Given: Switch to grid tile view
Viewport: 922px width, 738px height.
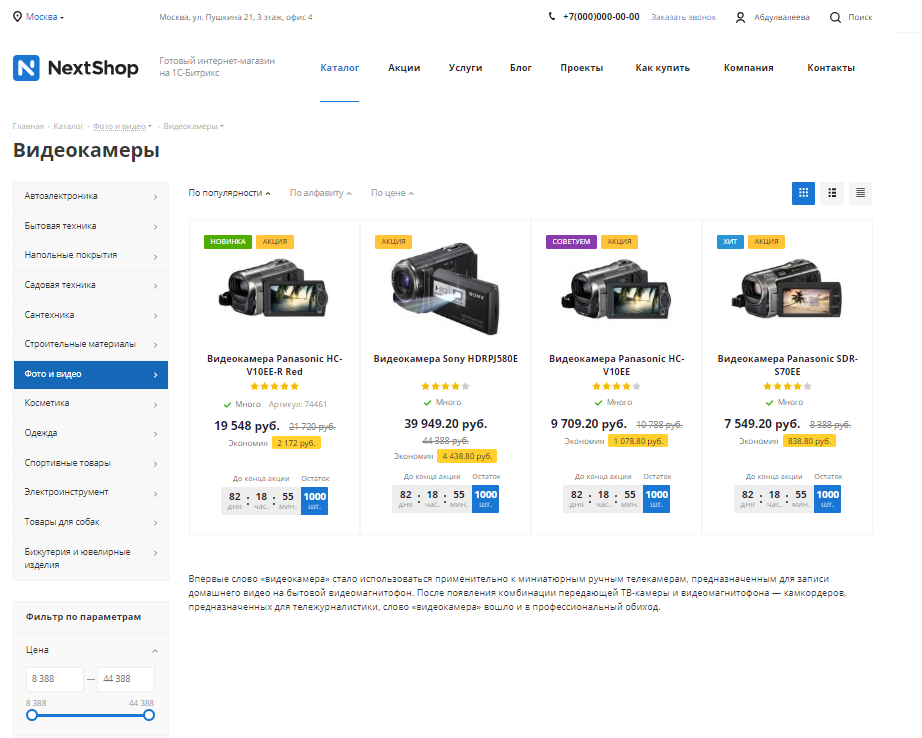Looking at the screenshot, I should point(803,193).
